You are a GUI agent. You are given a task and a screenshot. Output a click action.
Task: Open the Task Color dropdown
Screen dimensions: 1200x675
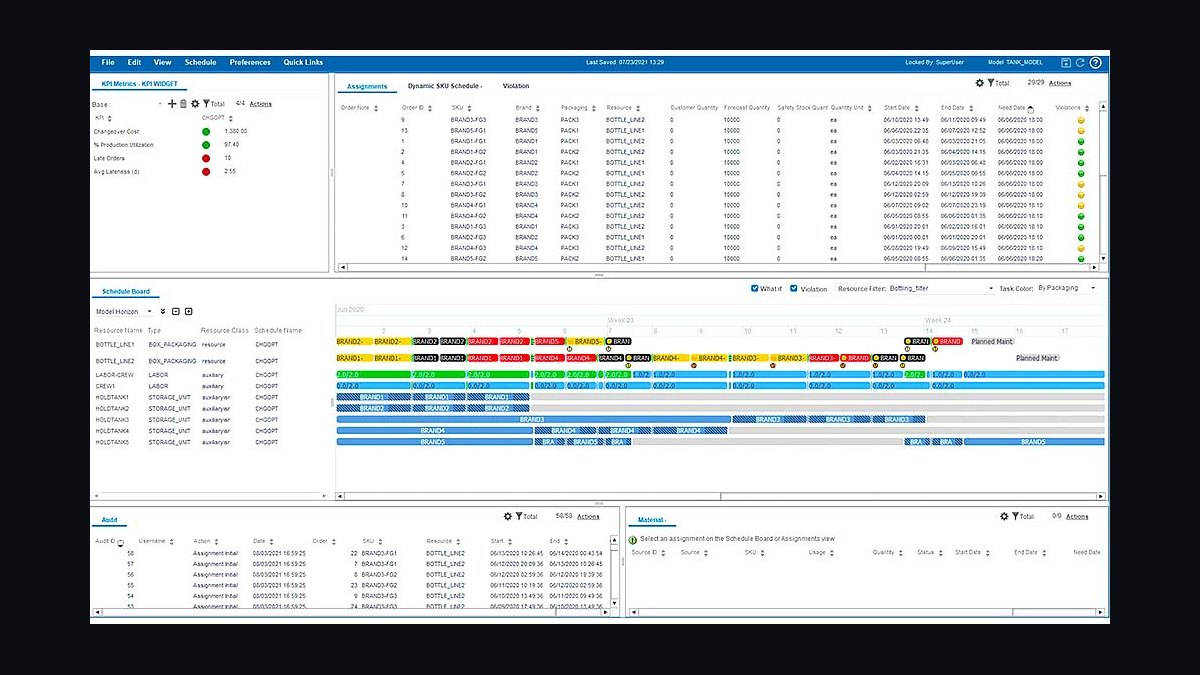pyautogui.click(x=1067, y=288)
